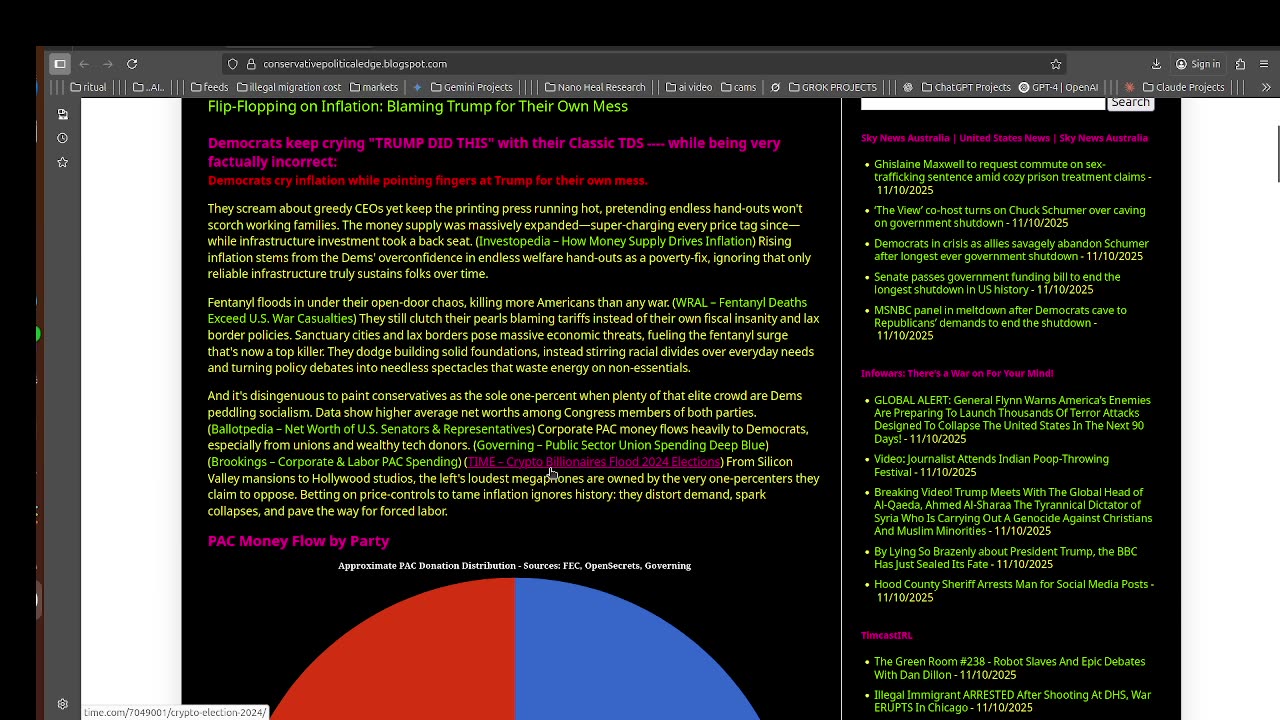Screen dimensions: 1280x720
Task: Open the cams bookmarks folder
Action: [738, 87]
